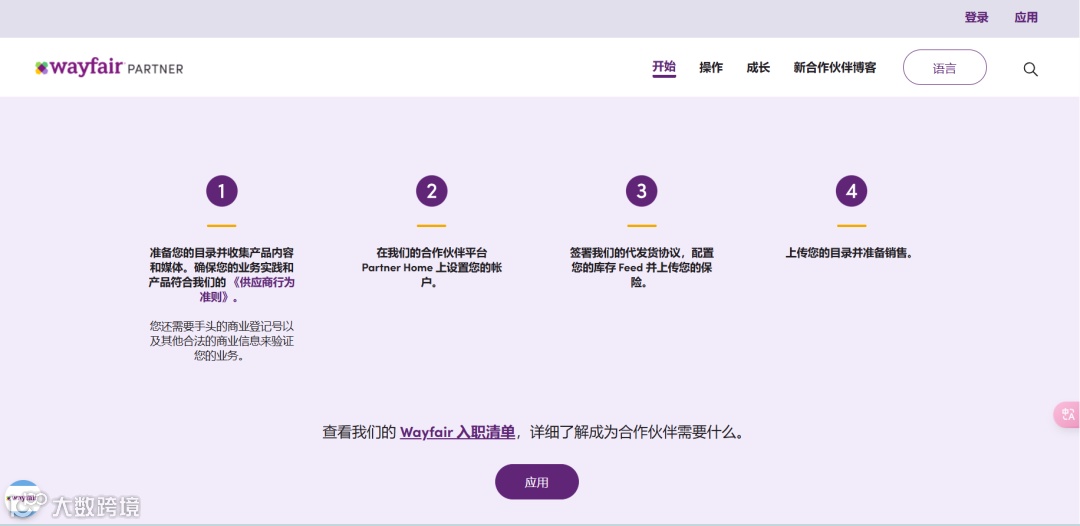The image size is (1080, 526).
Task: Click step 3 text about 代发货协议
Action: point(641,268)
